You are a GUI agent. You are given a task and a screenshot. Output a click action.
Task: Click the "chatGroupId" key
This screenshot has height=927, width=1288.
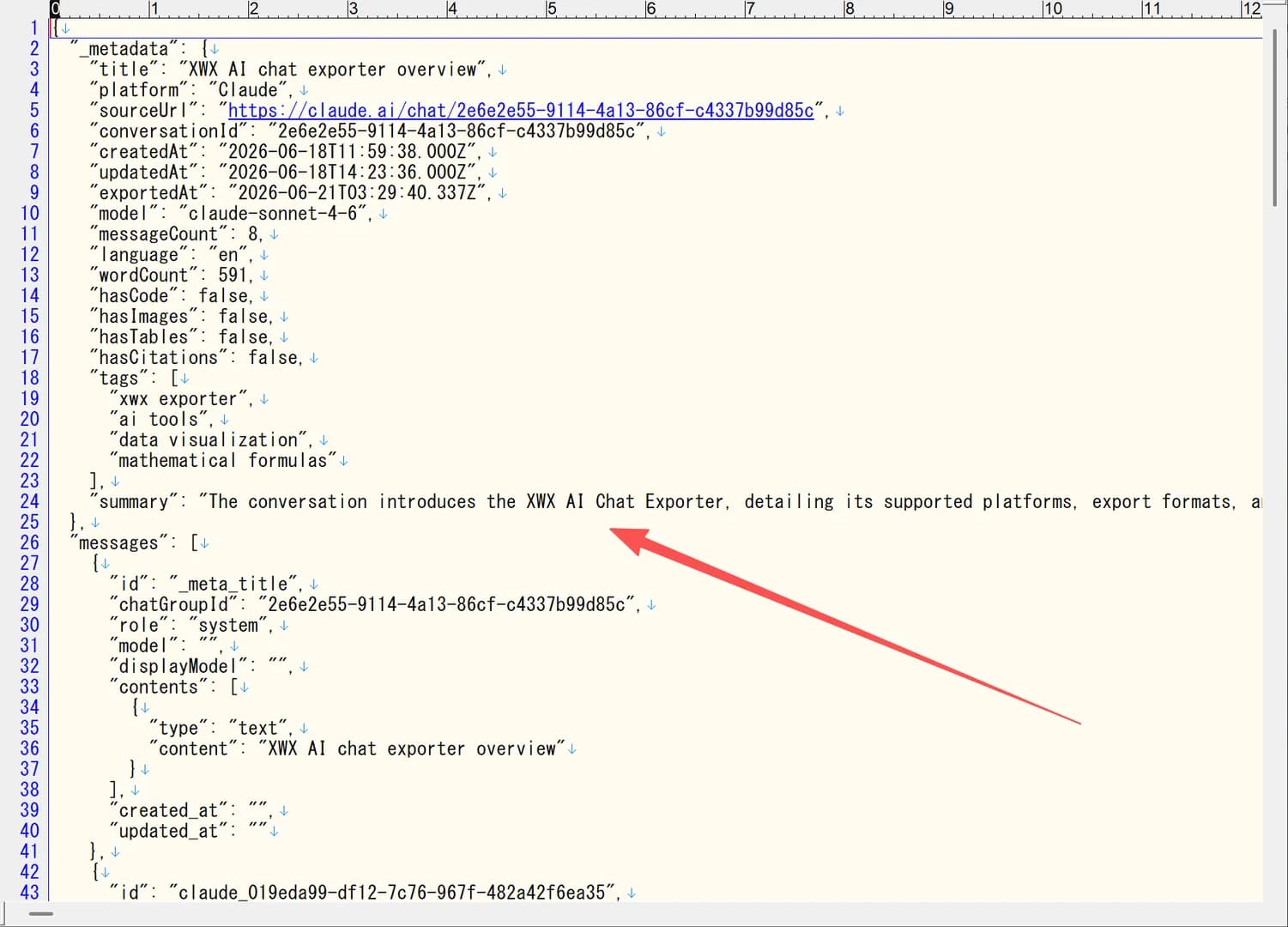coord(173,605)
